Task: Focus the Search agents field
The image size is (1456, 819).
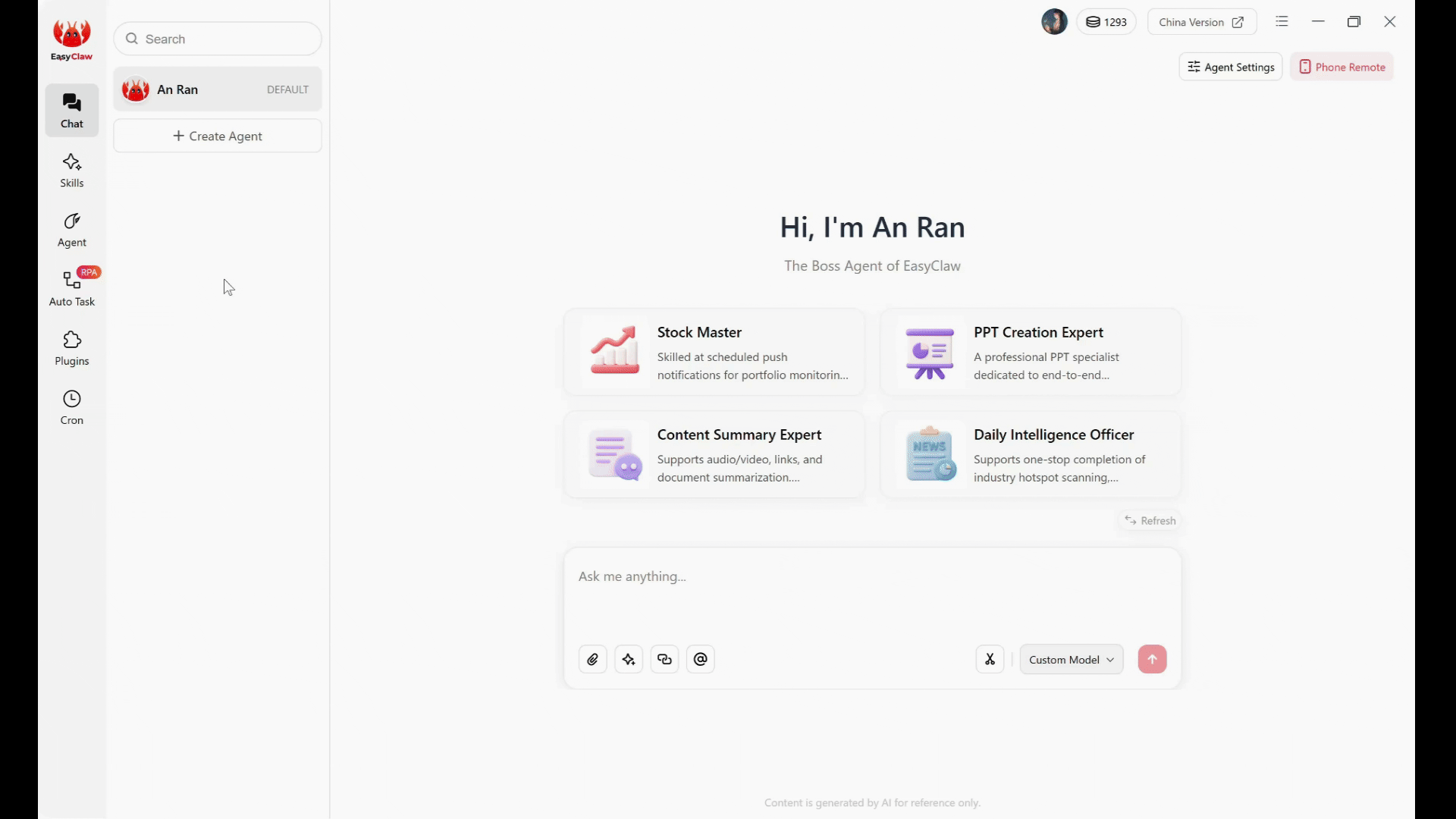Action: click(218, 39)
